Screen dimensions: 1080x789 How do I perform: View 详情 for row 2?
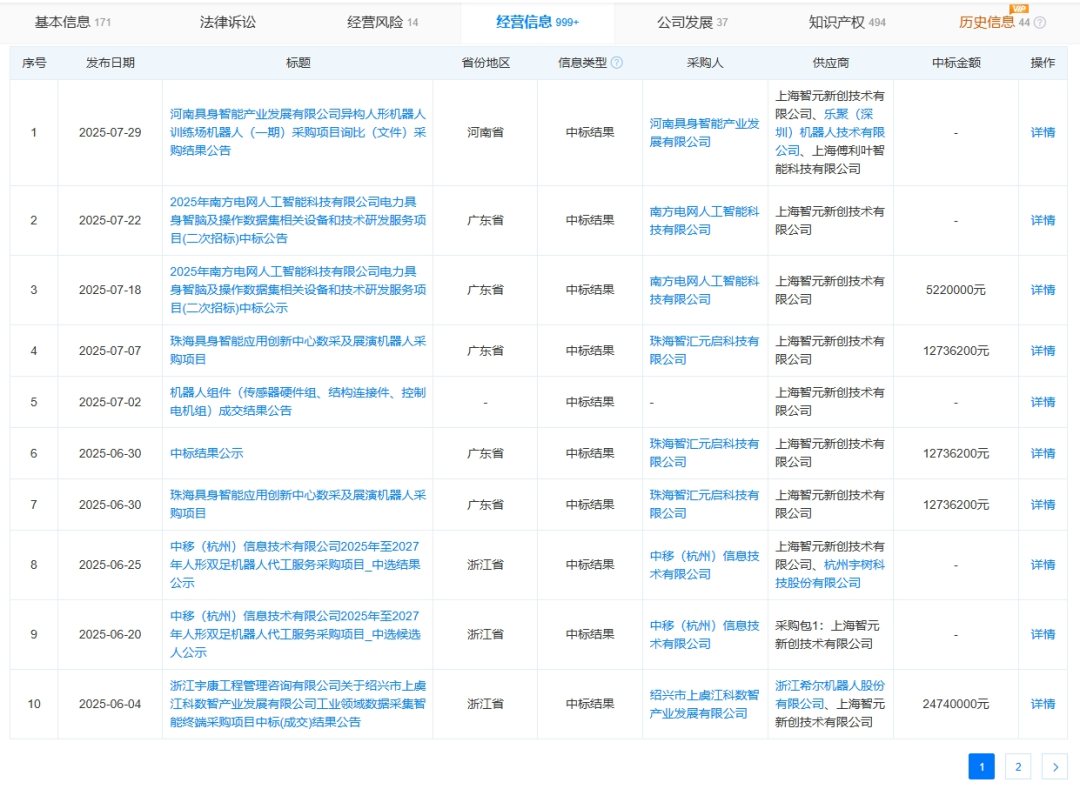click(x=1043, y=220)
